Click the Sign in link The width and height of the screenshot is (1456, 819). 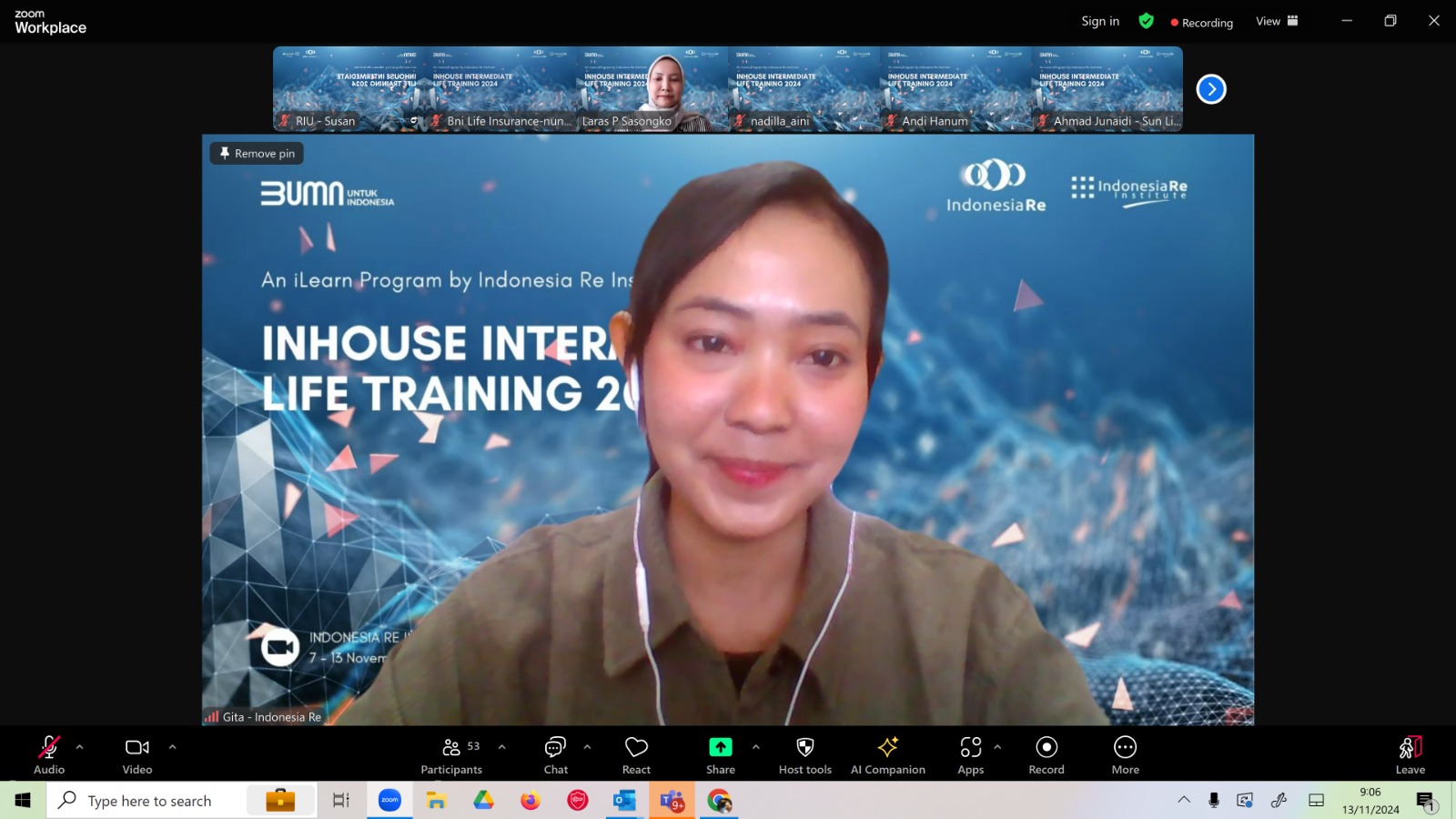tap(1100, 21)
